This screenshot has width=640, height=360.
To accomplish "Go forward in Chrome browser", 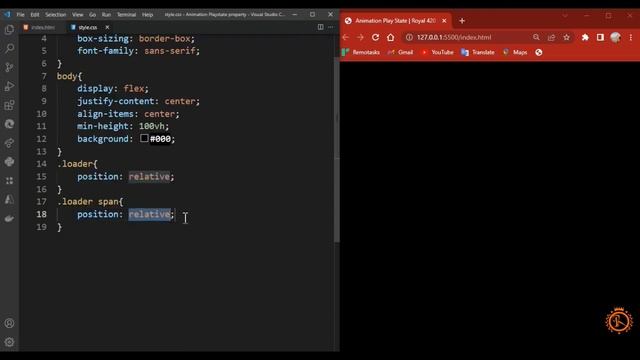I will tap(360, 37).
